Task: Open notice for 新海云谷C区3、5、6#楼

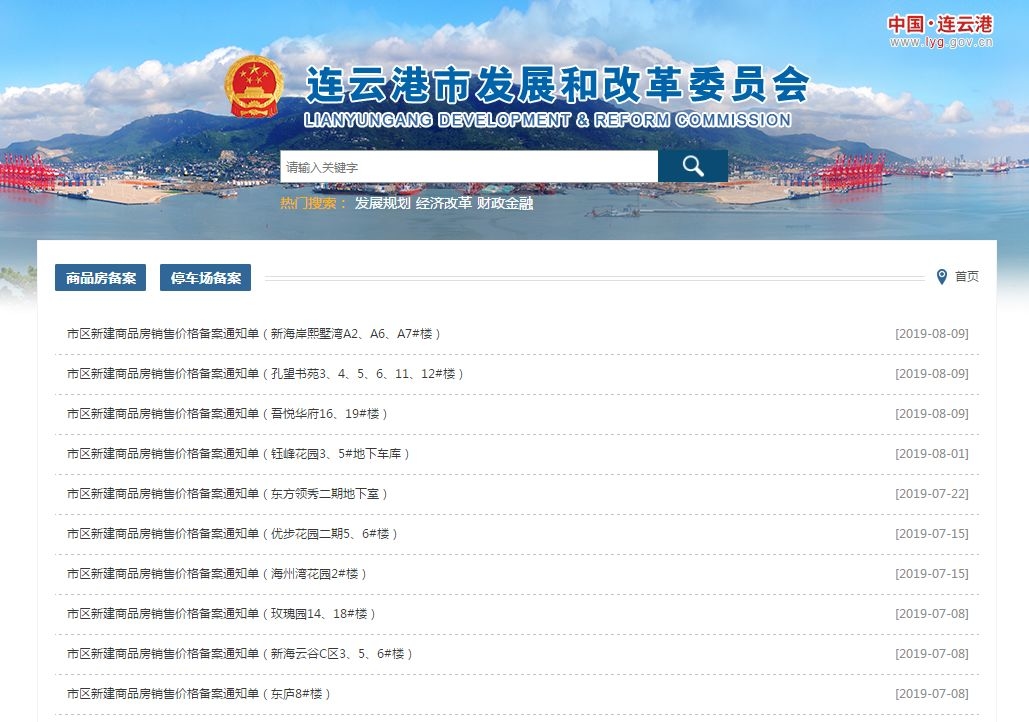Action: pos(240,654)
